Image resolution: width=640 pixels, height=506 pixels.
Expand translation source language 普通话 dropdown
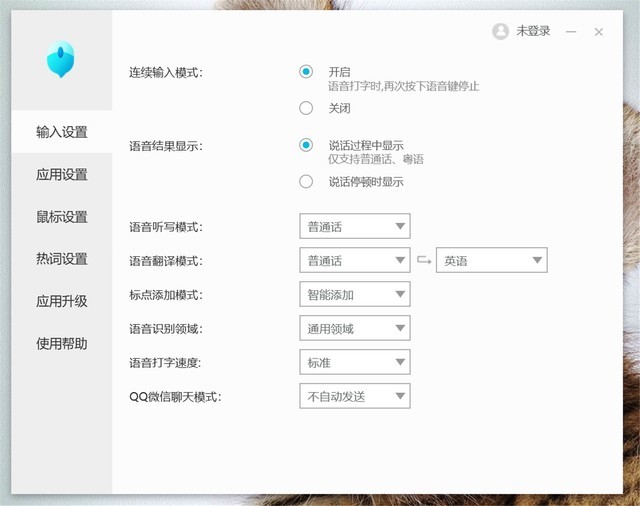[354, 261]
